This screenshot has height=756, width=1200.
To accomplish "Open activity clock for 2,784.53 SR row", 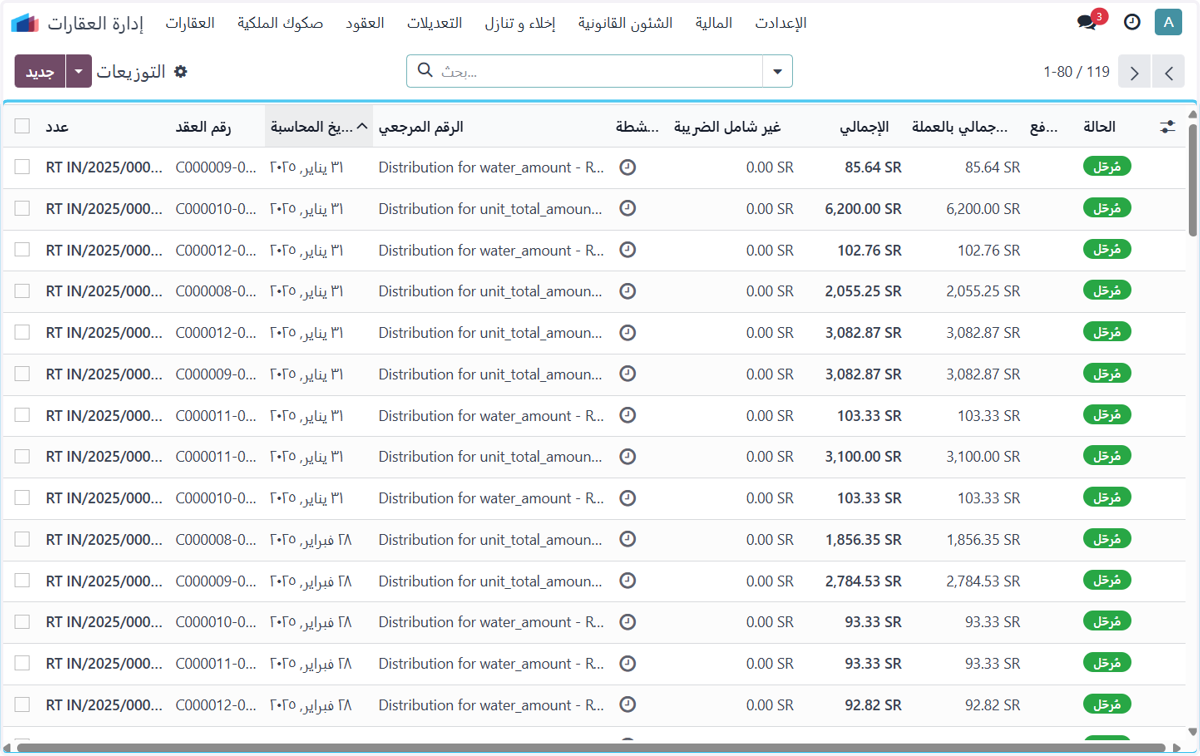I will (628, 581).
